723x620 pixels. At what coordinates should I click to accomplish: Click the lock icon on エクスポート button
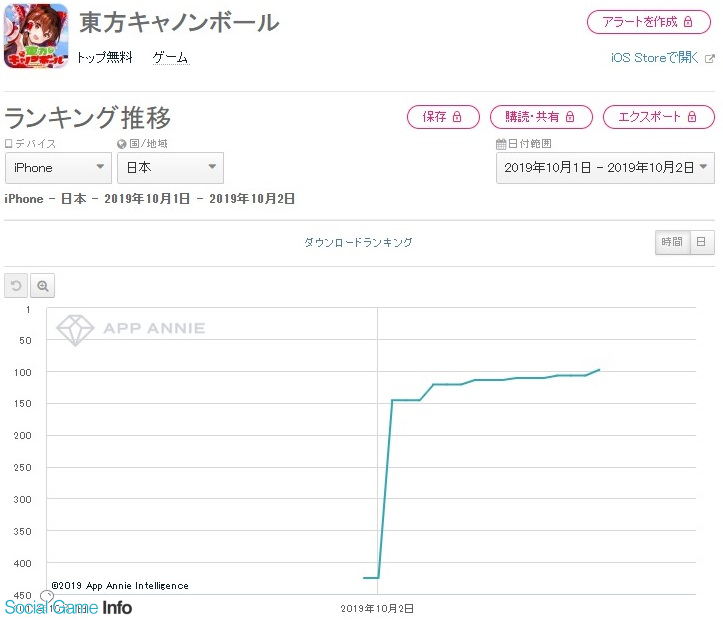[692, 117]
